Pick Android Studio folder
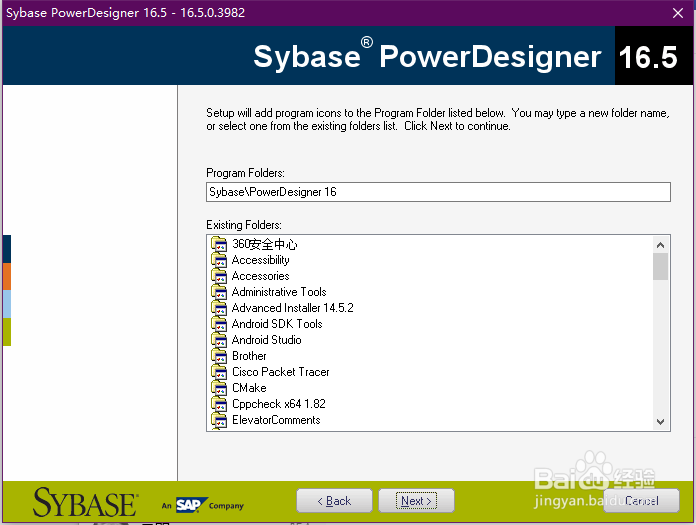696x525 pixels. pos(267,340)
